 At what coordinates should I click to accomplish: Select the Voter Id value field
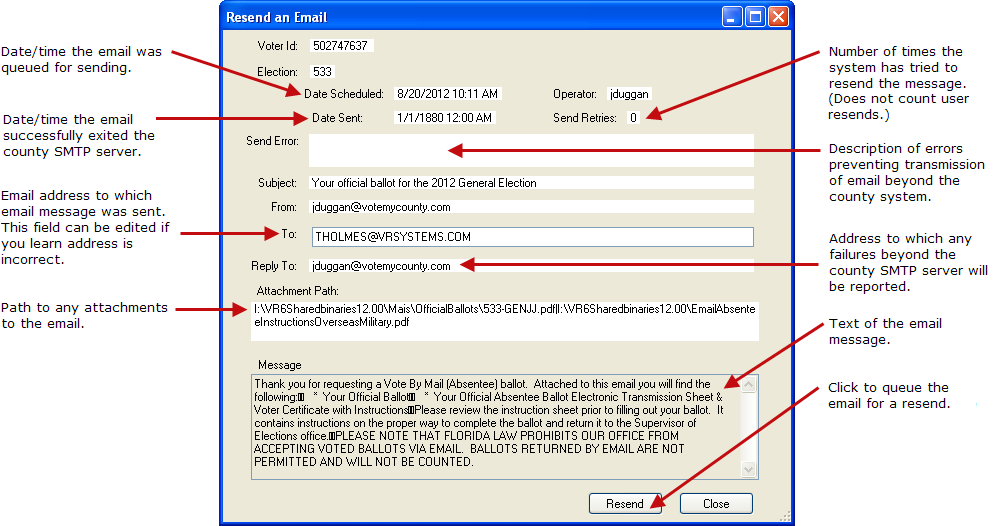tap(341, 46)
